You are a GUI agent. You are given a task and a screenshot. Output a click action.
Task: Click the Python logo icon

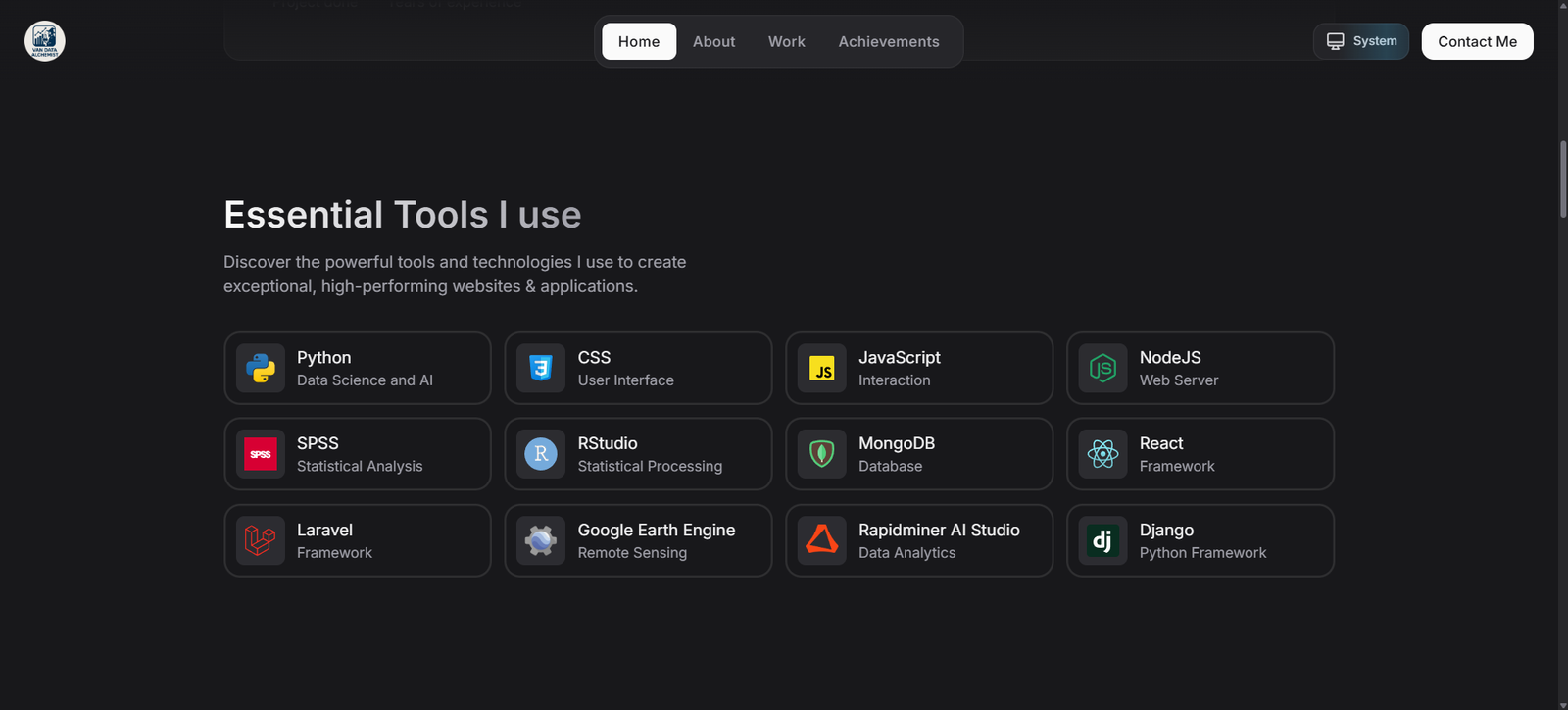click(x=261, y=368)
